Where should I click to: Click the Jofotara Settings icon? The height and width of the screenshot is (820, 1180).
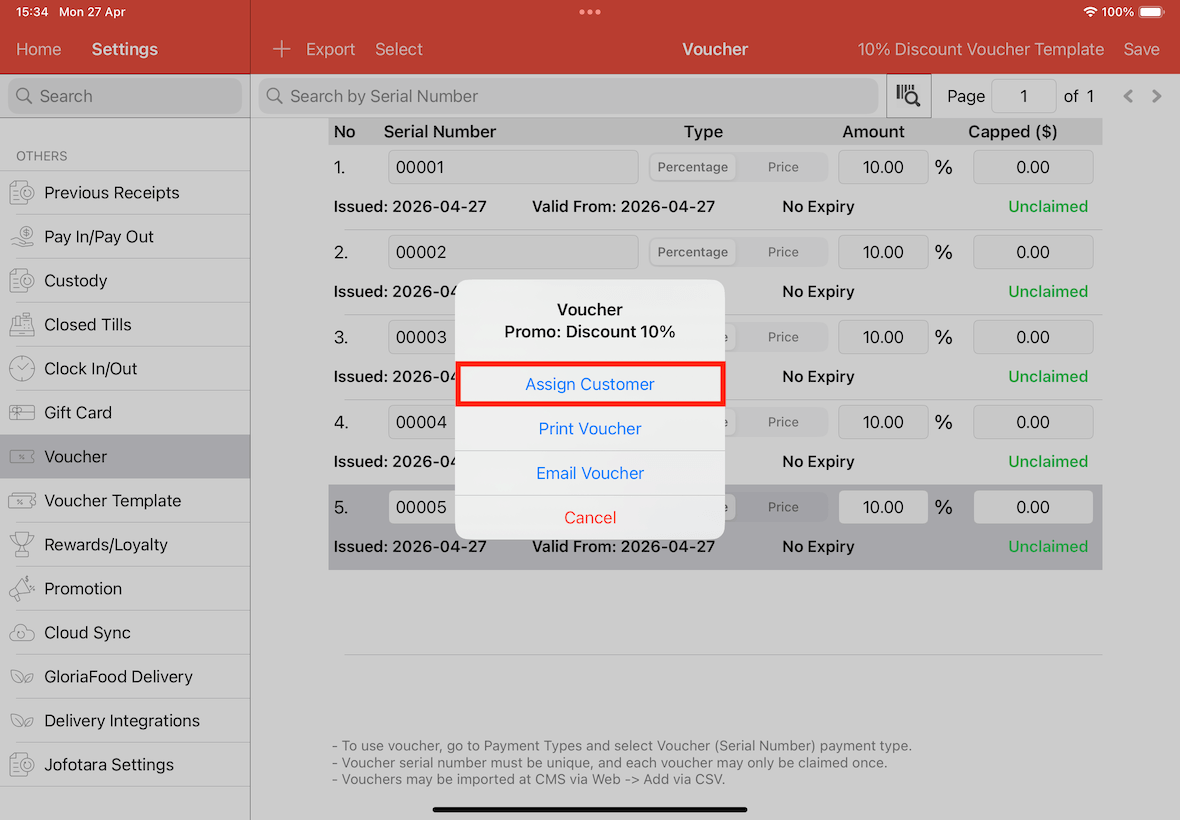[22, 765]
